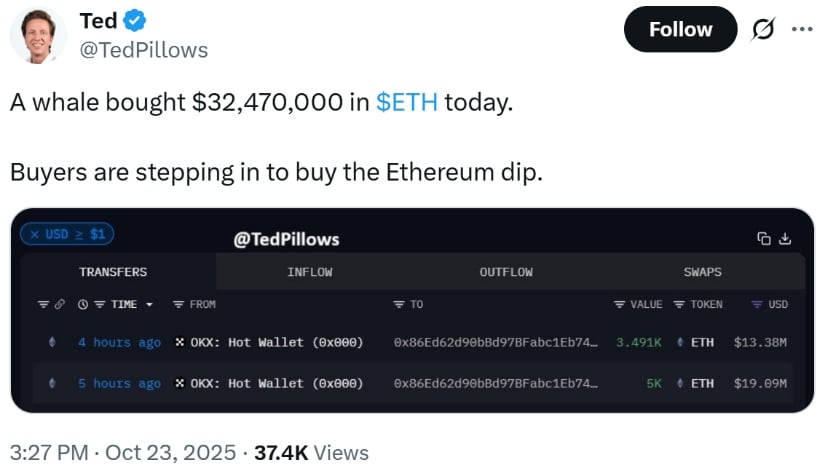Screen dimensions: 825x468
Task: Click the clock icon next to TIME
Action: [83, 304]
